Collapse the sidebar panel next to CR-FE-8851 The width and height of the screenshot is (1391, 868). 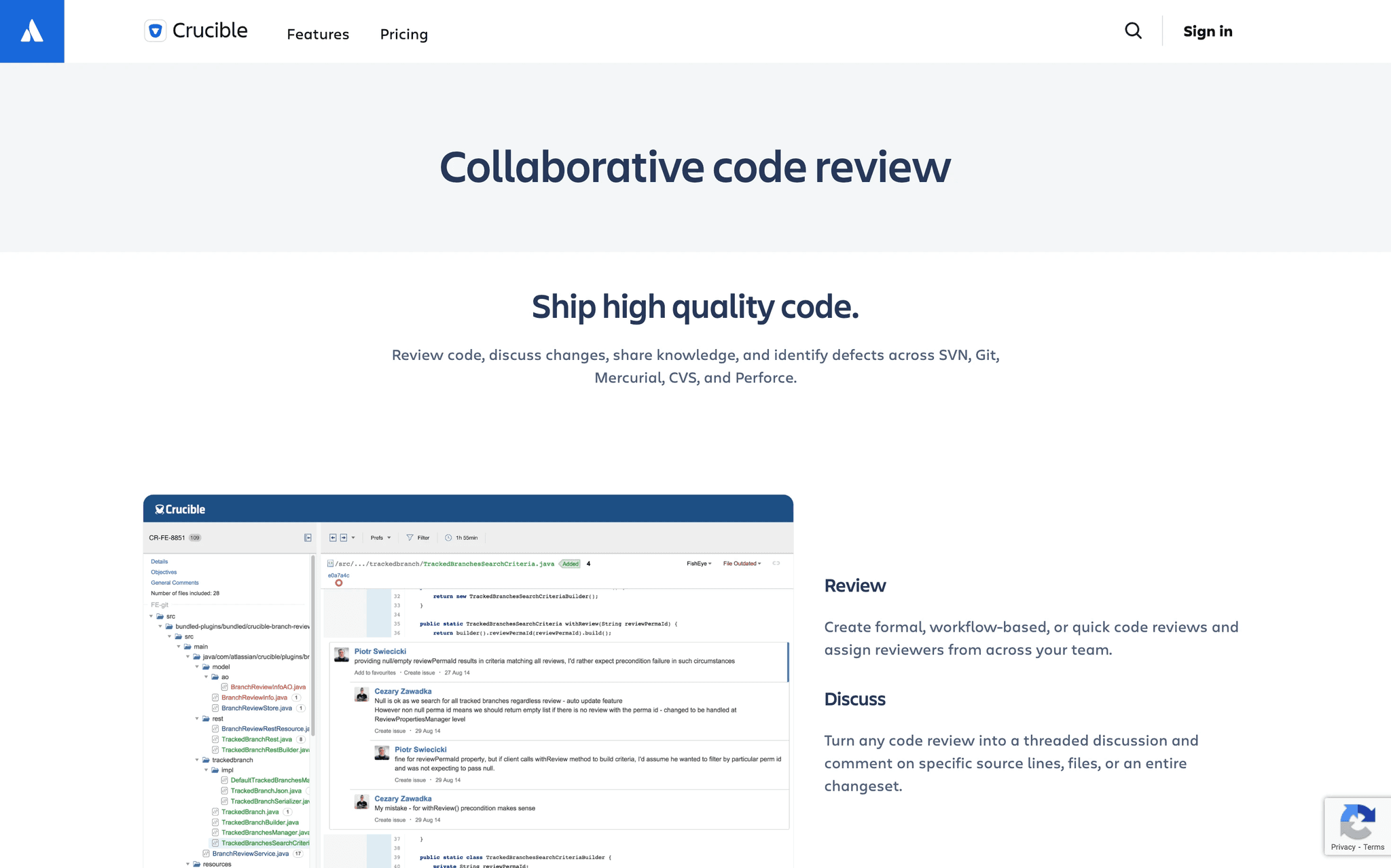(308, 536)
